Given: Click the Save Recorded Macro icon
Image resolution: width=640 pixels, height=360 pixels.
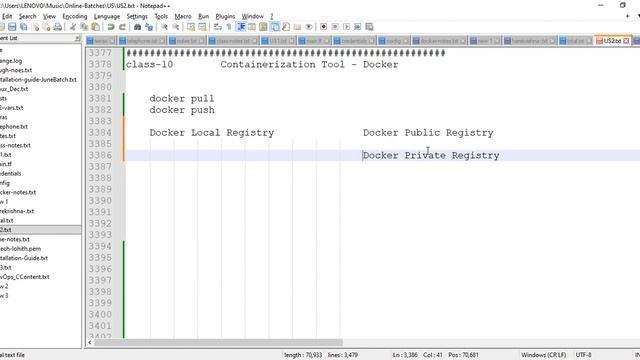Looking at the screenshot, I should [369, 27].
